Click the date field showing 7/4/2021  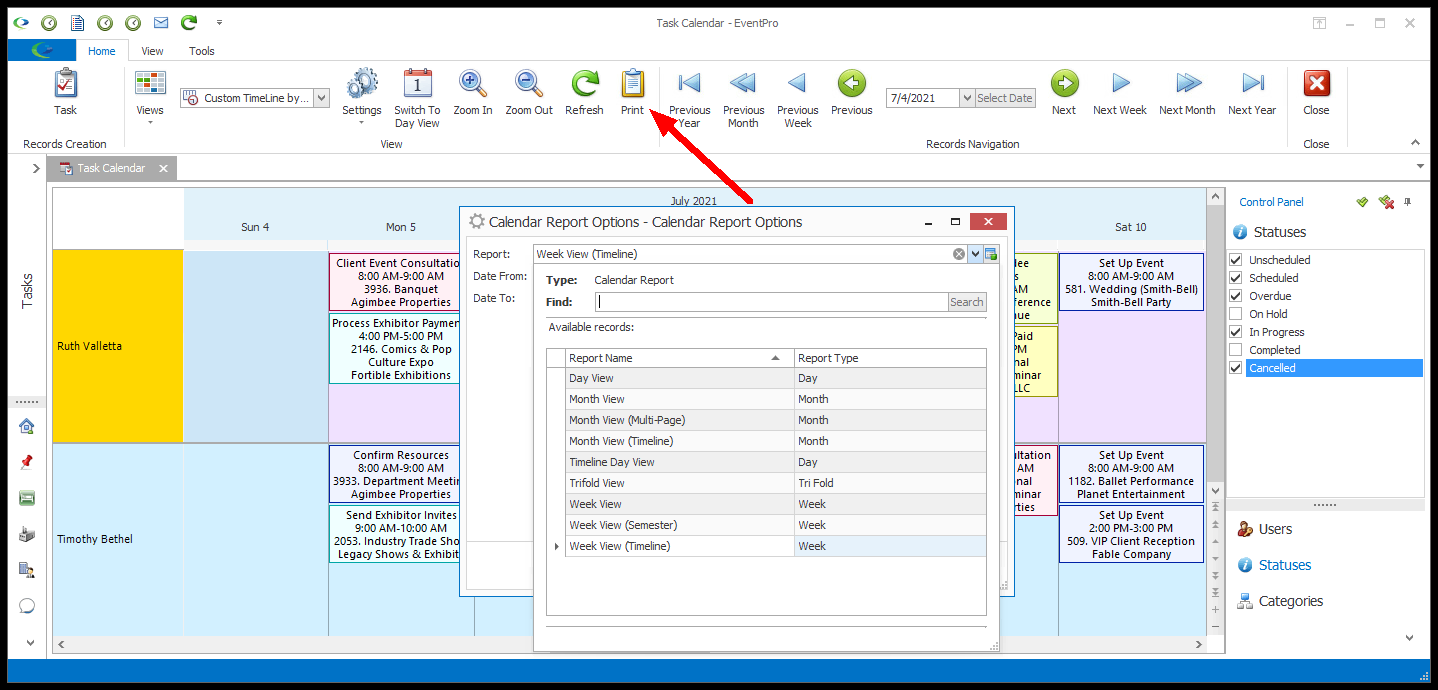922,98
